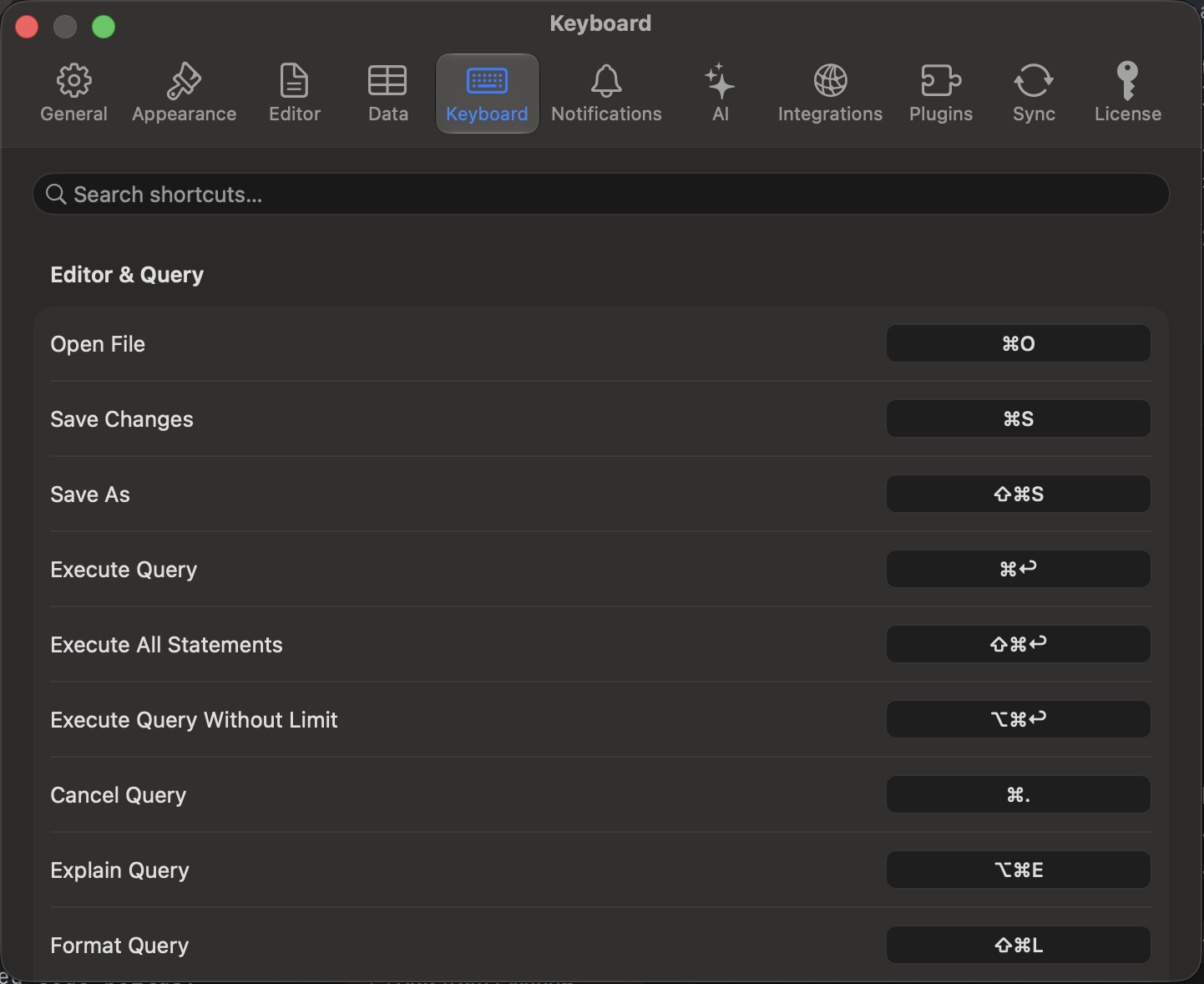Open the Integrations globe icon

click(x=830, y=81)
